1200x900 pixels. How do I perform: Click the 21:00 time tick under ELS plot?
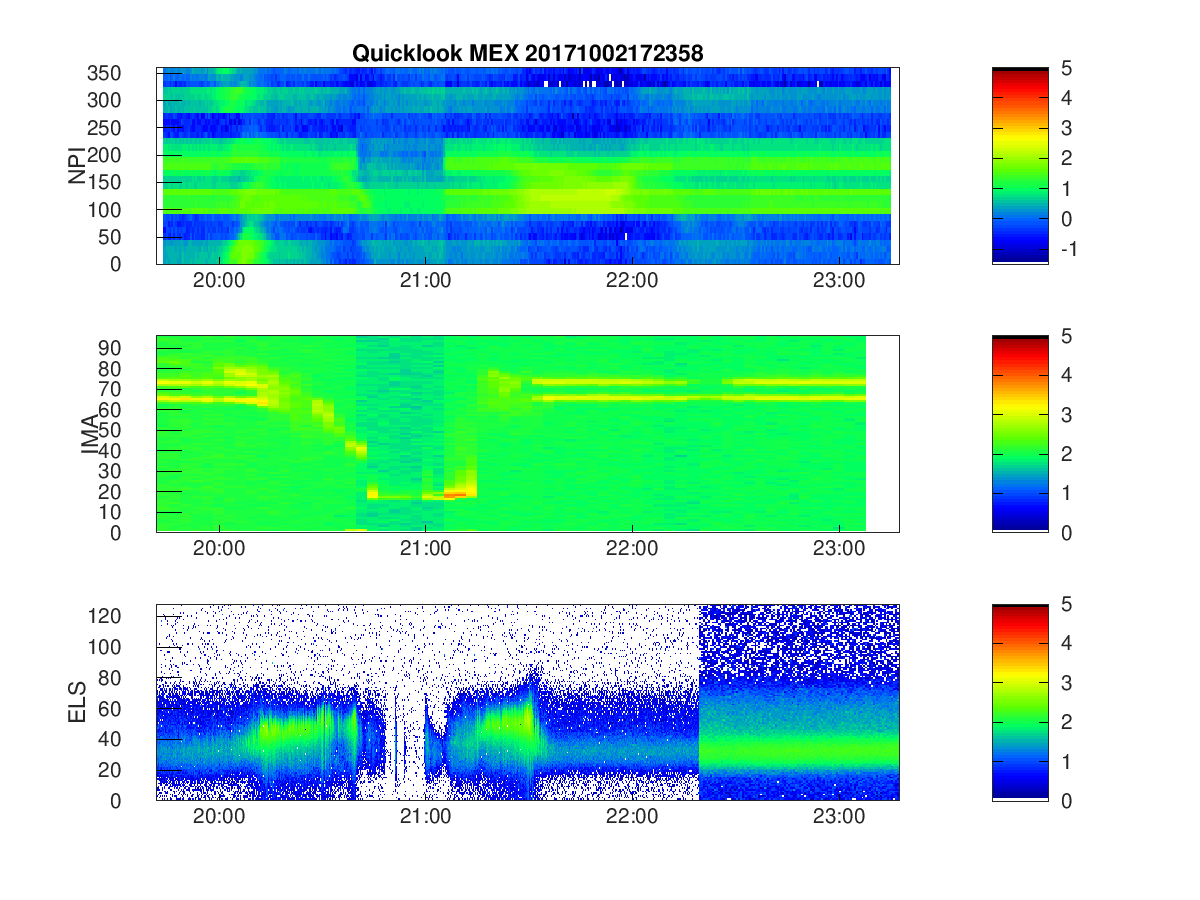[425, 817]
